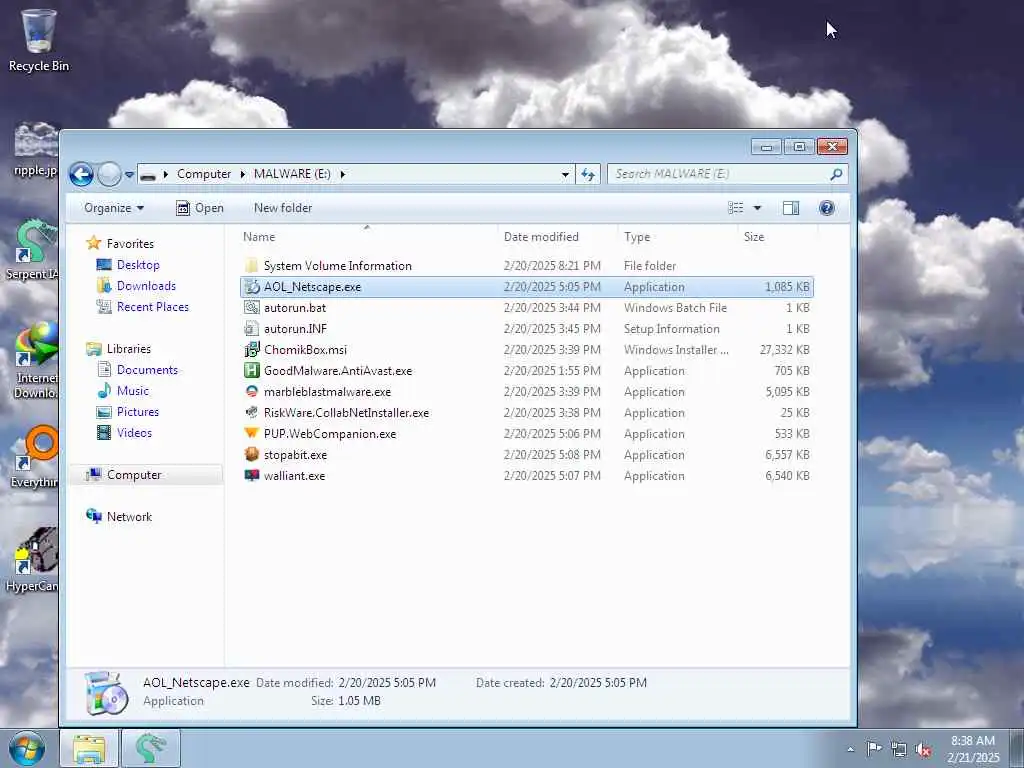1024x768 pixels.
Task: Click the Serpent taskbar button
Action: 150,748
